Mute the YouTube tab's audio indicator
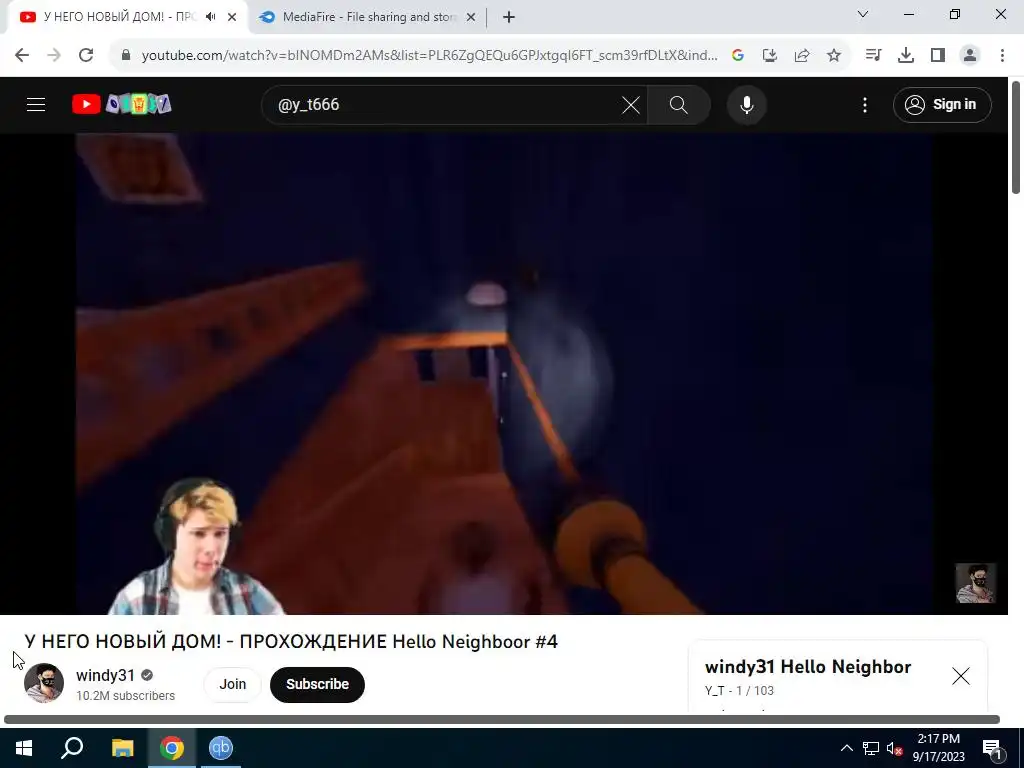Image resolution: width=1024 pixels, height=768 pixels. [x=210, y=17]
